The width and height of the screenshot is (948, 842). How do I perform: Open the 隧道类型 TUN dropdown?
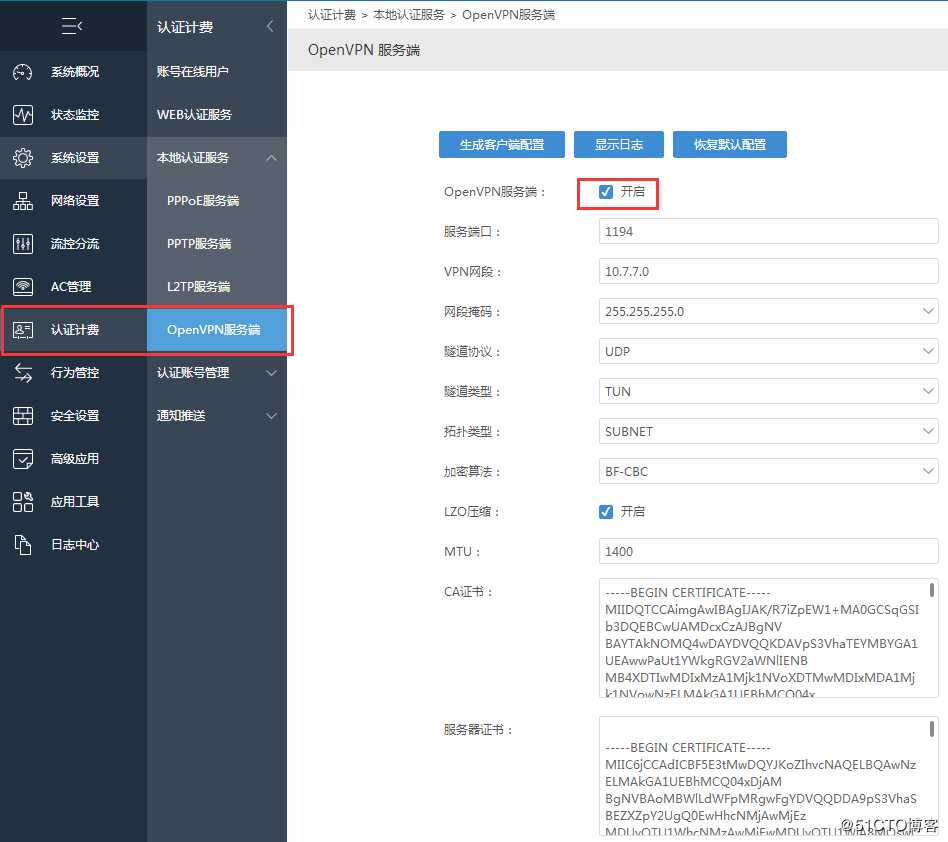(x=768, y=391)
